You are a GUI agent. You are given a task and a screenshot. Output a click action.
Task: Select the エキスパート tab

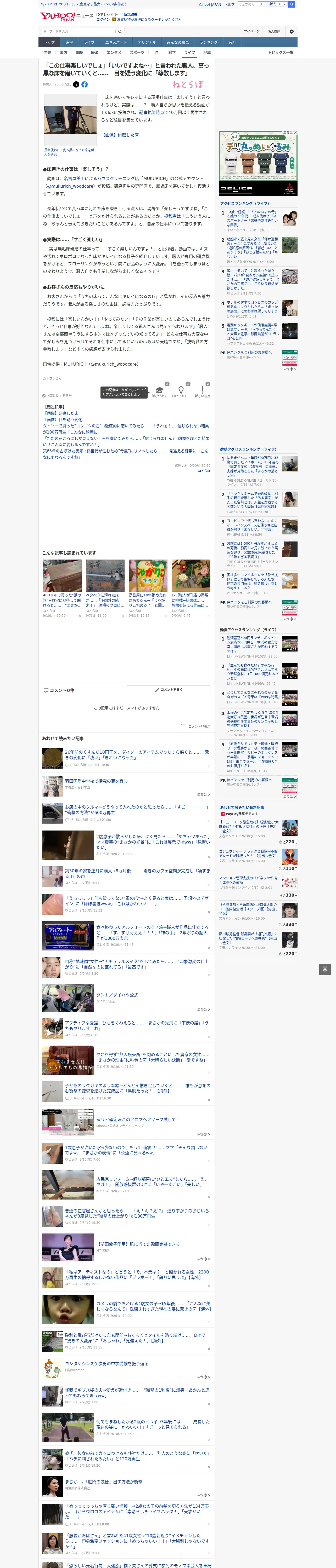pos(116,43)
